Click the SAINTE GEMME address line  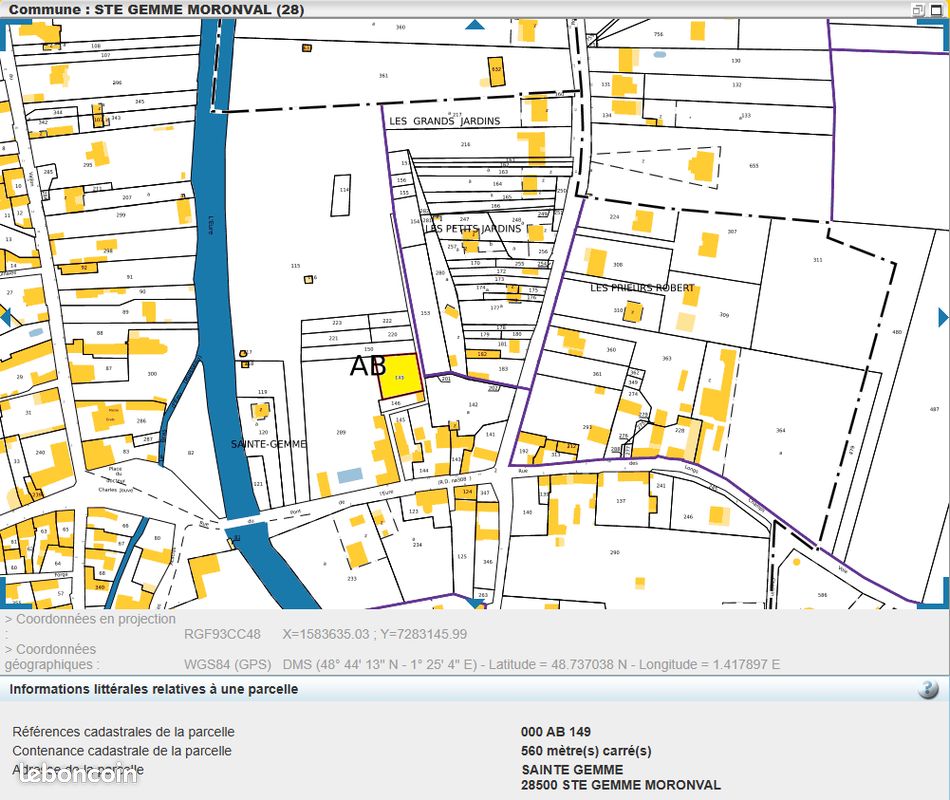click(x=572, y=770)
